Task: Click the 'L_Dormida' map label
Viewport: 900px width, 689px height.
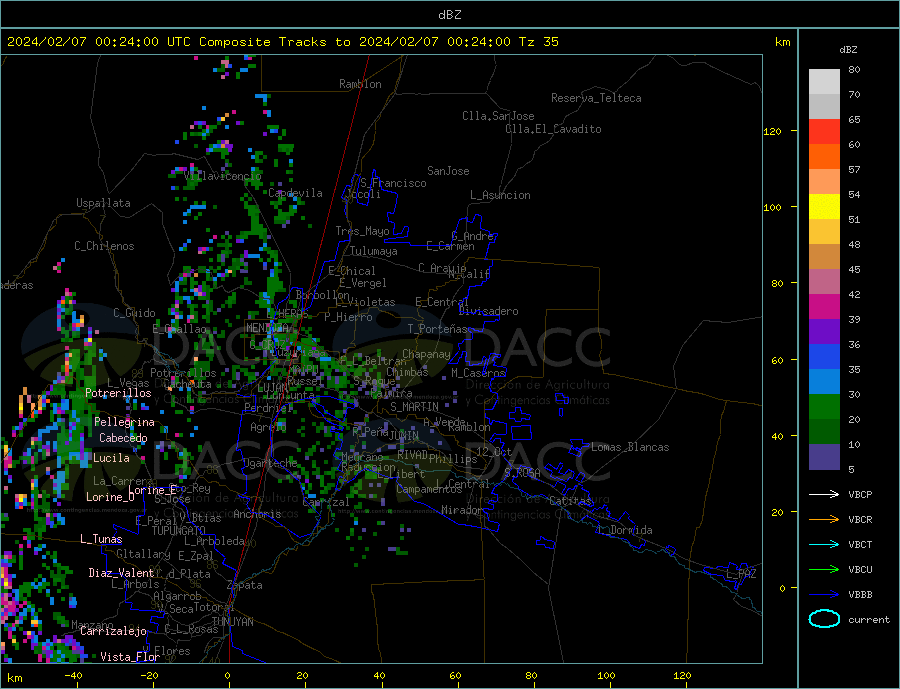Action: click(x=626, y=530)
